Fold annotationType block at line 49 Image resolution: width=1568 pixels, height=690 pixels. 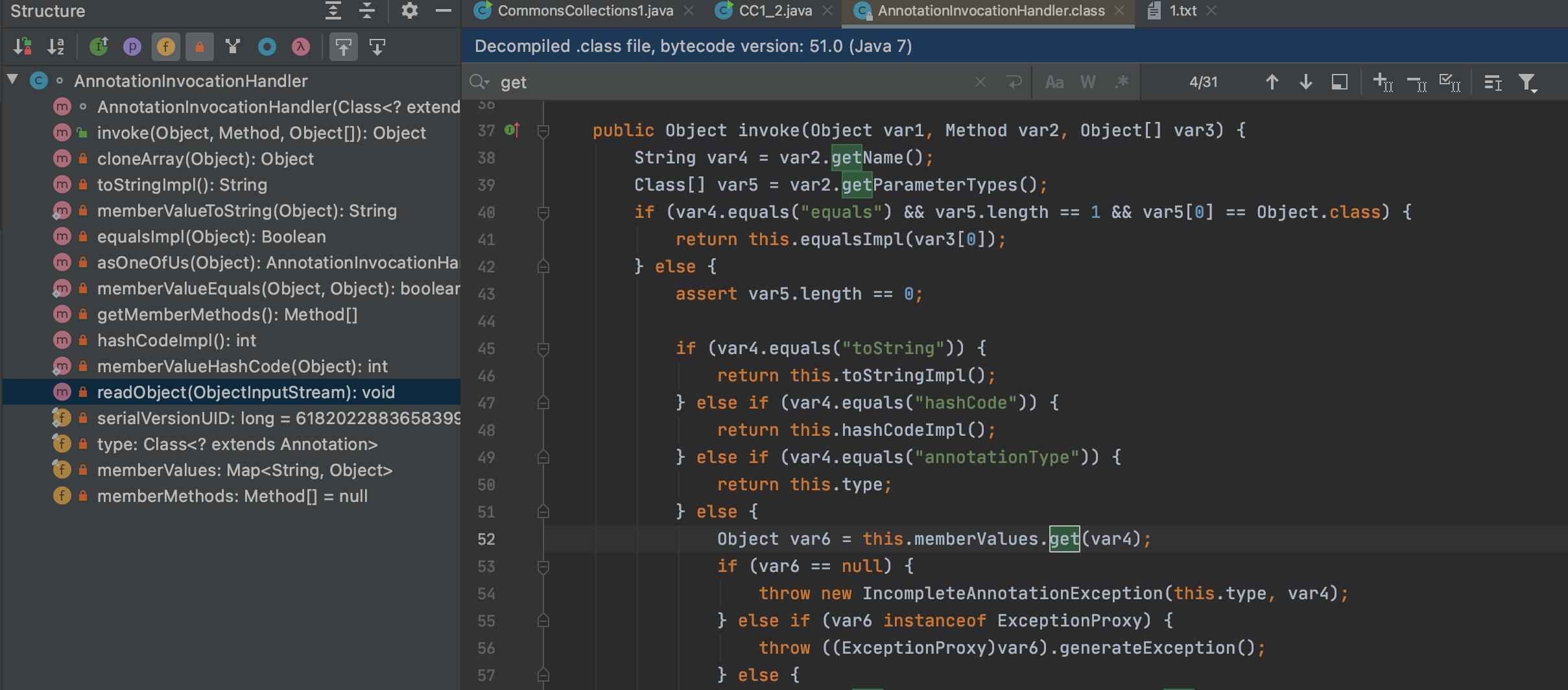(x=543, y=457)
